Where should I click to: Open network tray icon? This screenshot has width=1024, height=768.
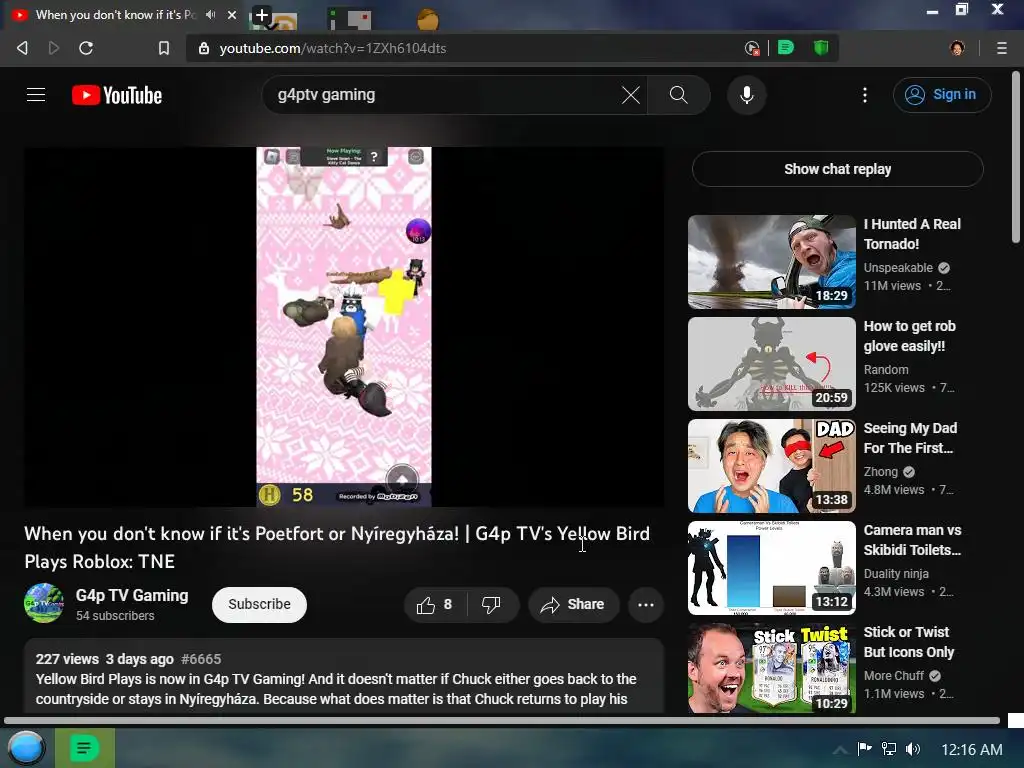coord(889,748)
